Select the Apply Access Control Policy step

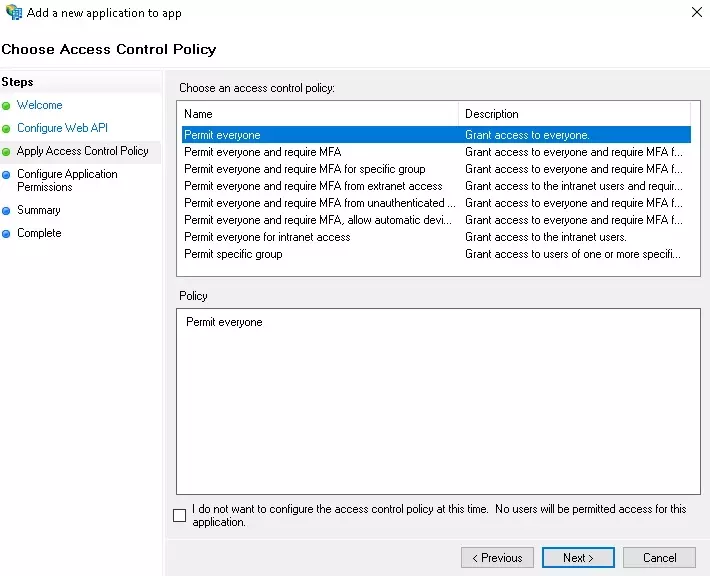(x=82, y=151)
